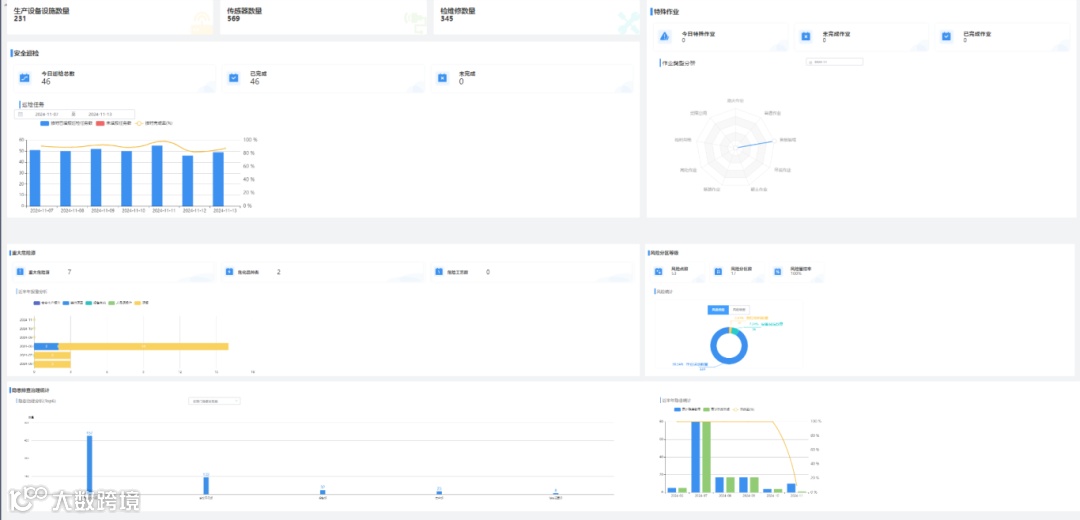Open the start date 2024-11-07 picker
Image resolution: width=1080 pixels, height=520 pixels.
(47, 114)
